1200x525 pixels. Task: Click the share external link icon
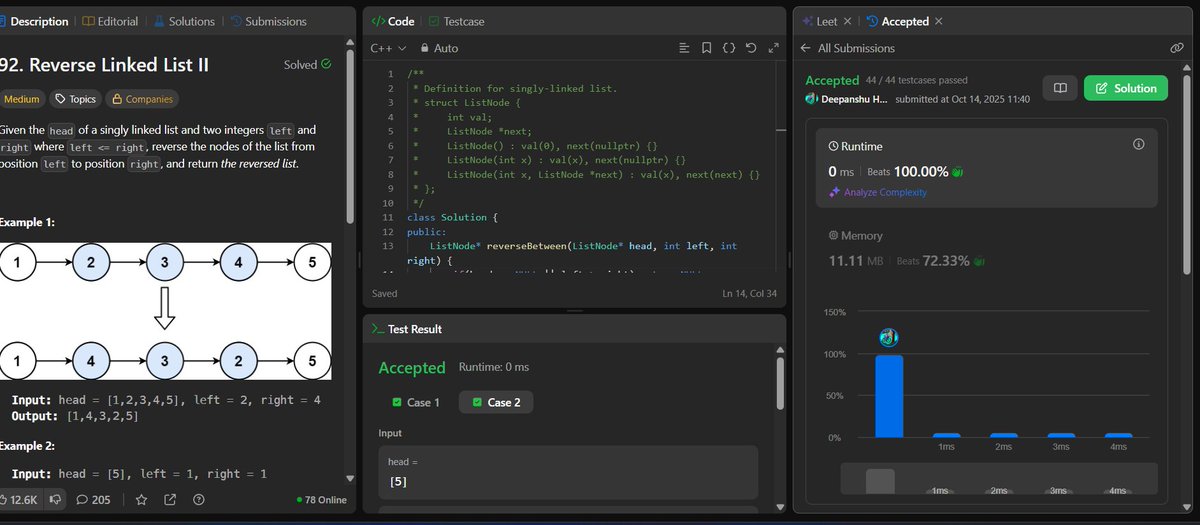(x=170, y=499)
